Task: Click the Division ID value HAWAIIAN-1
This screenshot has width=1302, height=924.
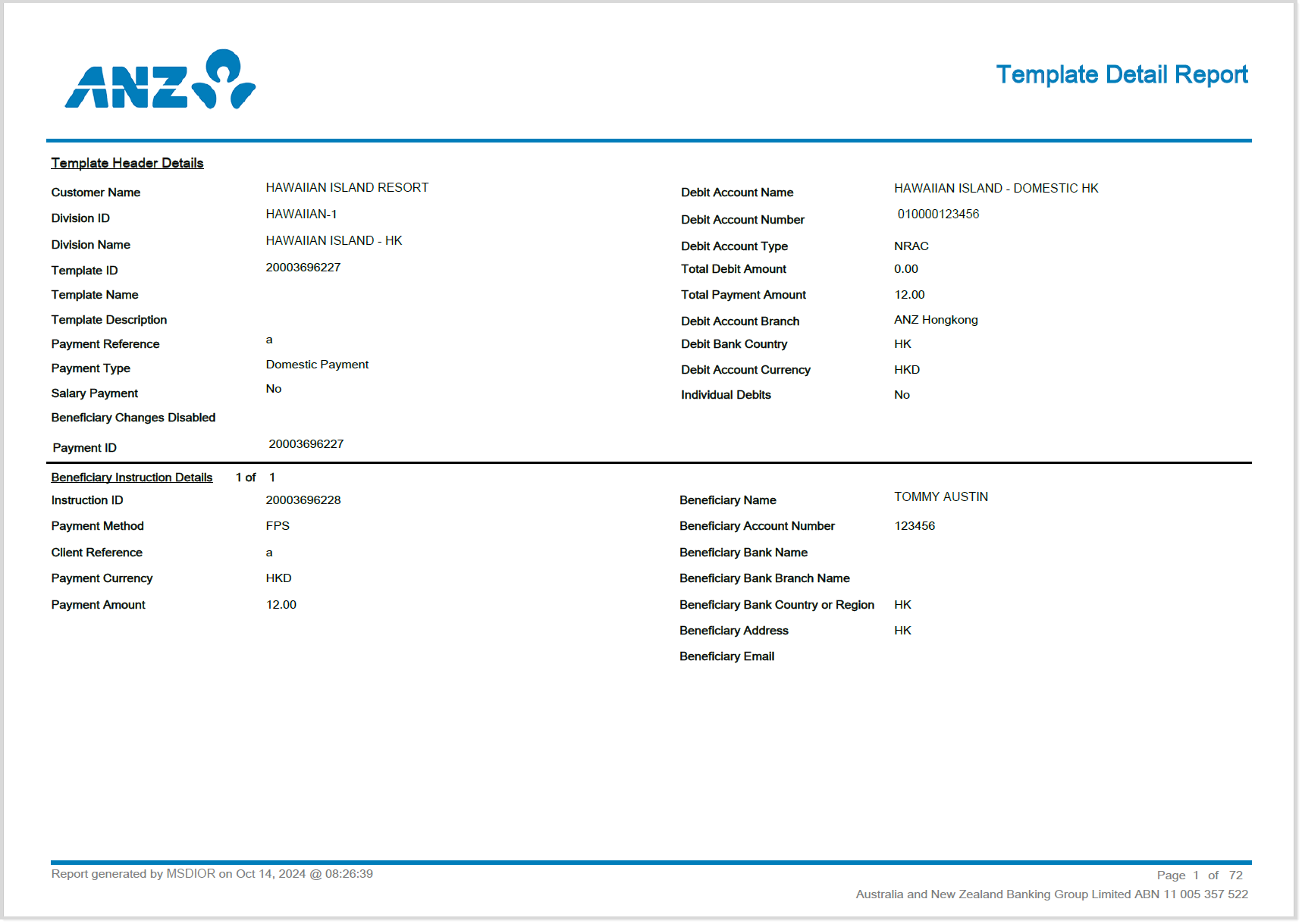Action: pos(301,215)
